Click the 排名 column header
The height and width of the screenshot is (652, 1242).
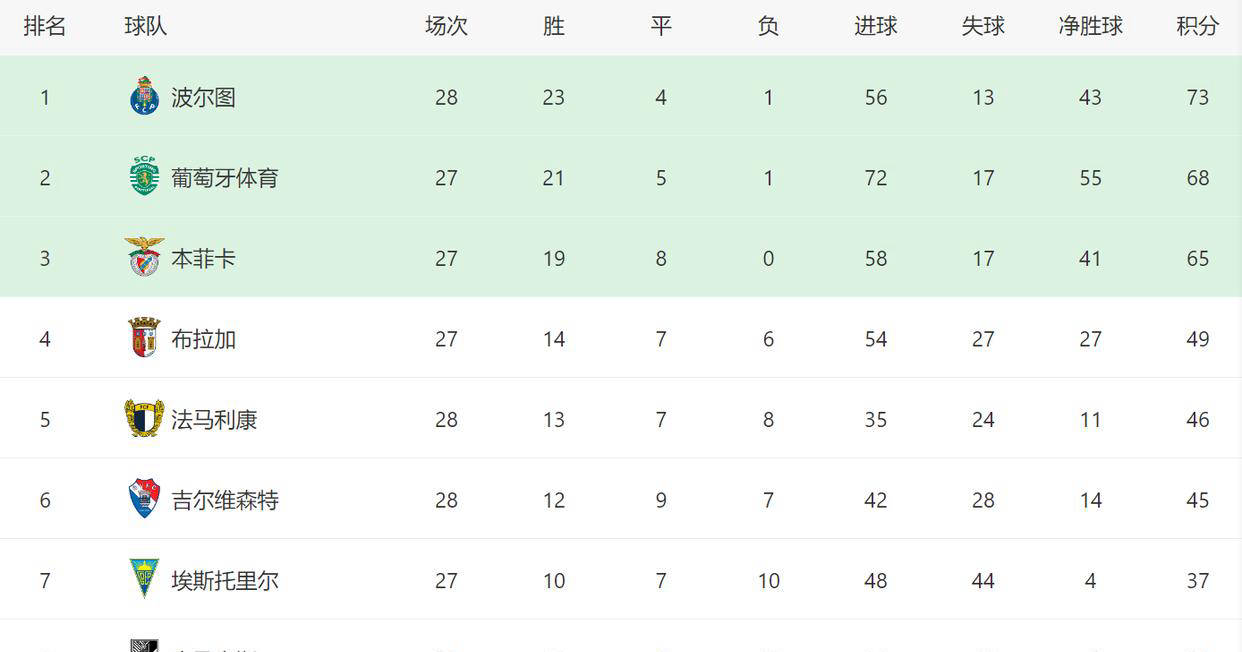coord(45,27)
